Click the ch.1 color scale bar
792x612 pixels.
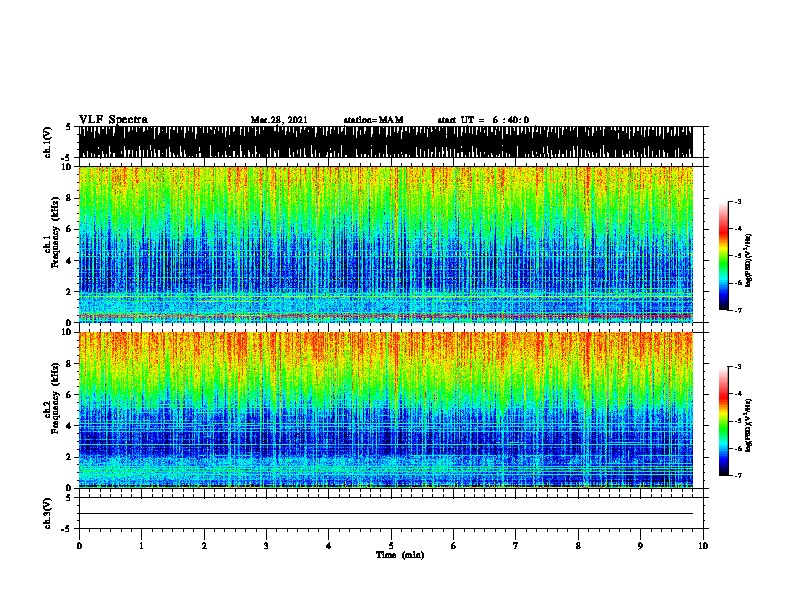(724, 256)
